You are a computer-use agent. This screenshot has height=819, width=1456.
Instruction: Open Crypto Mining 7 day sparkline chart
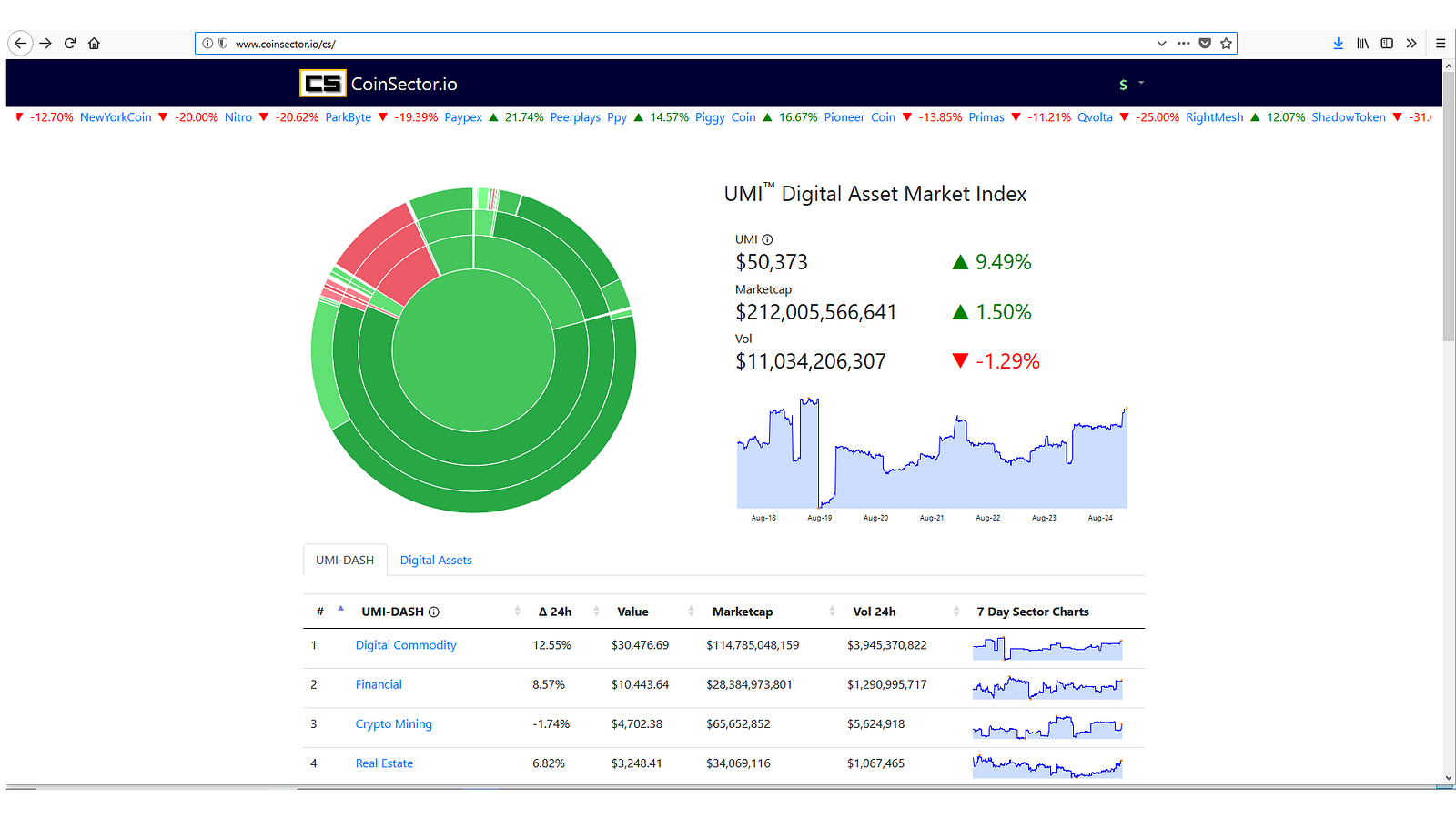tap(1047, 726)
